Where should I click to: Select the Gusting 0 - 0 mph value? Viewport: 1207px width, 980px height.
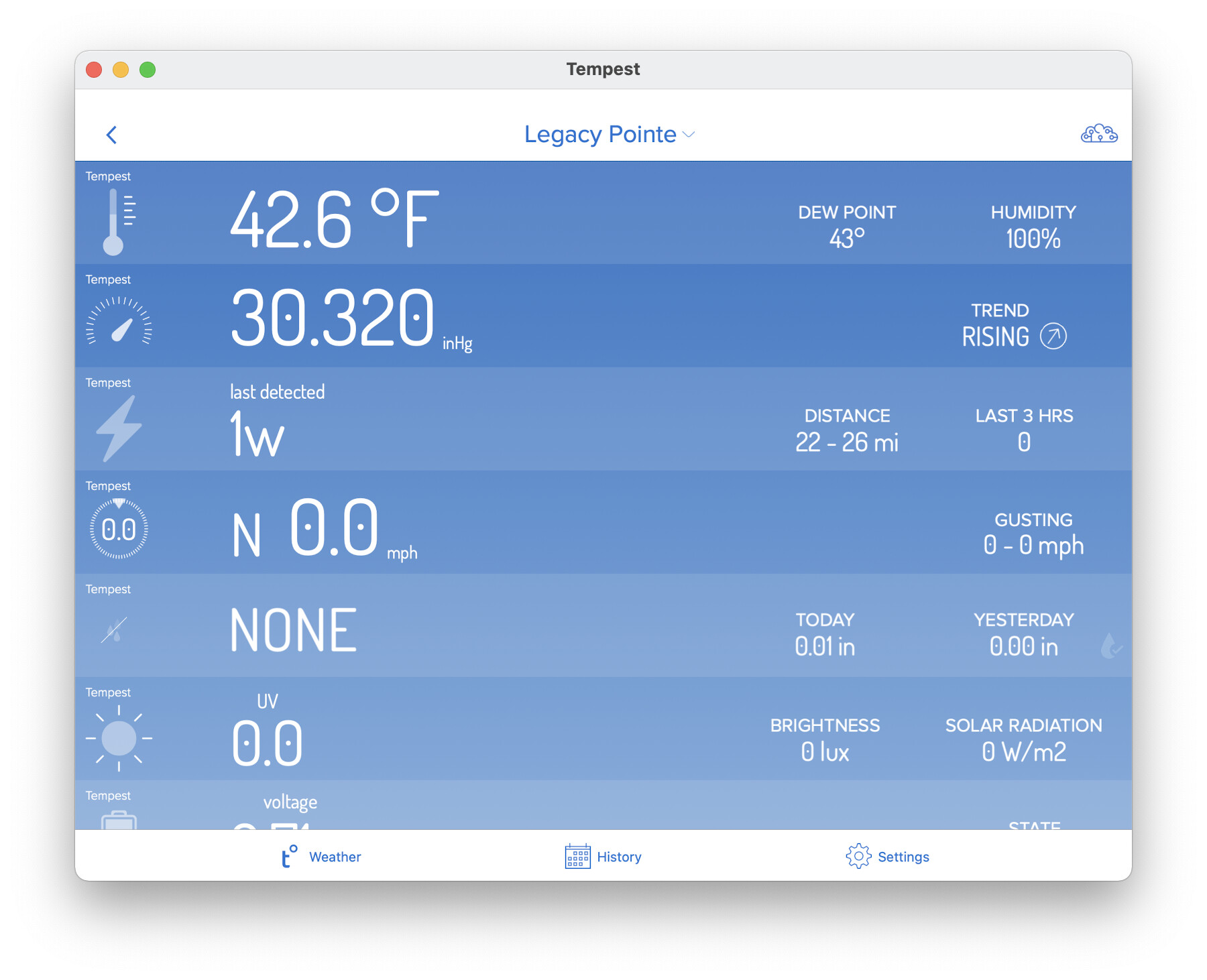(1033, 534)
